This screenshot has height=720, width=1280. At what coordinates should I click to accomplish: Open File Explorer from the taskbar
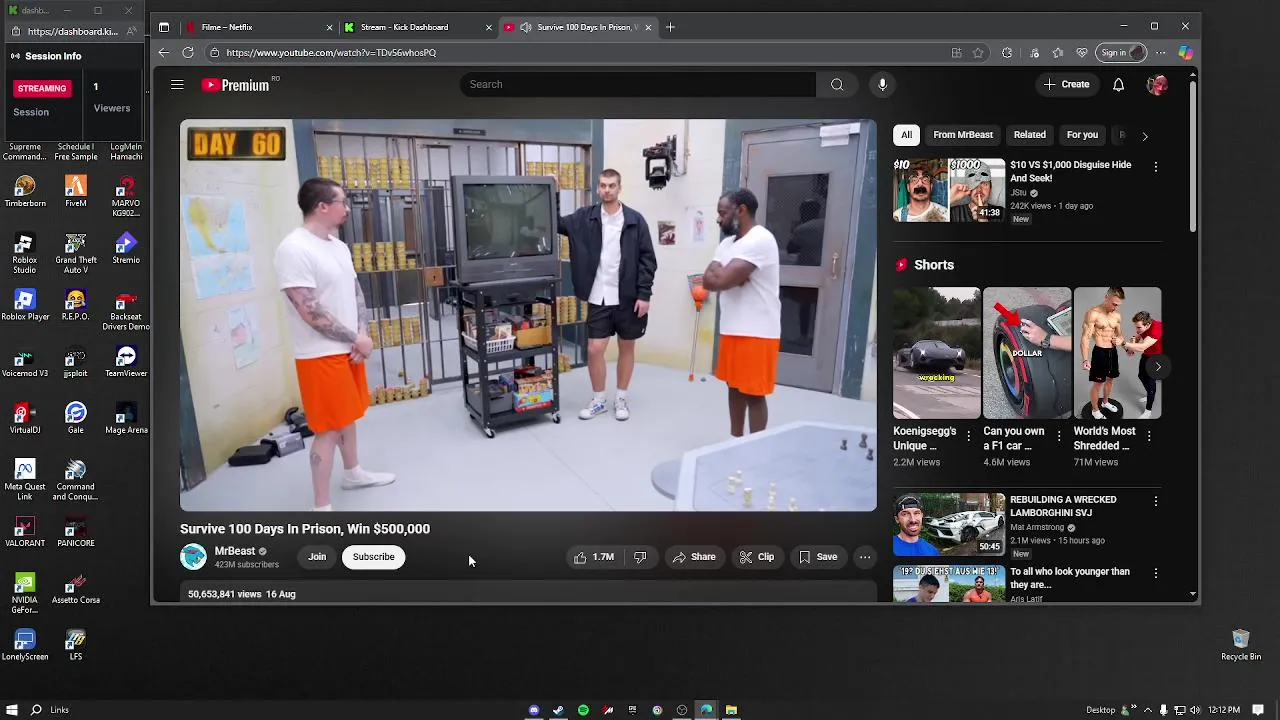pos(731,710)
